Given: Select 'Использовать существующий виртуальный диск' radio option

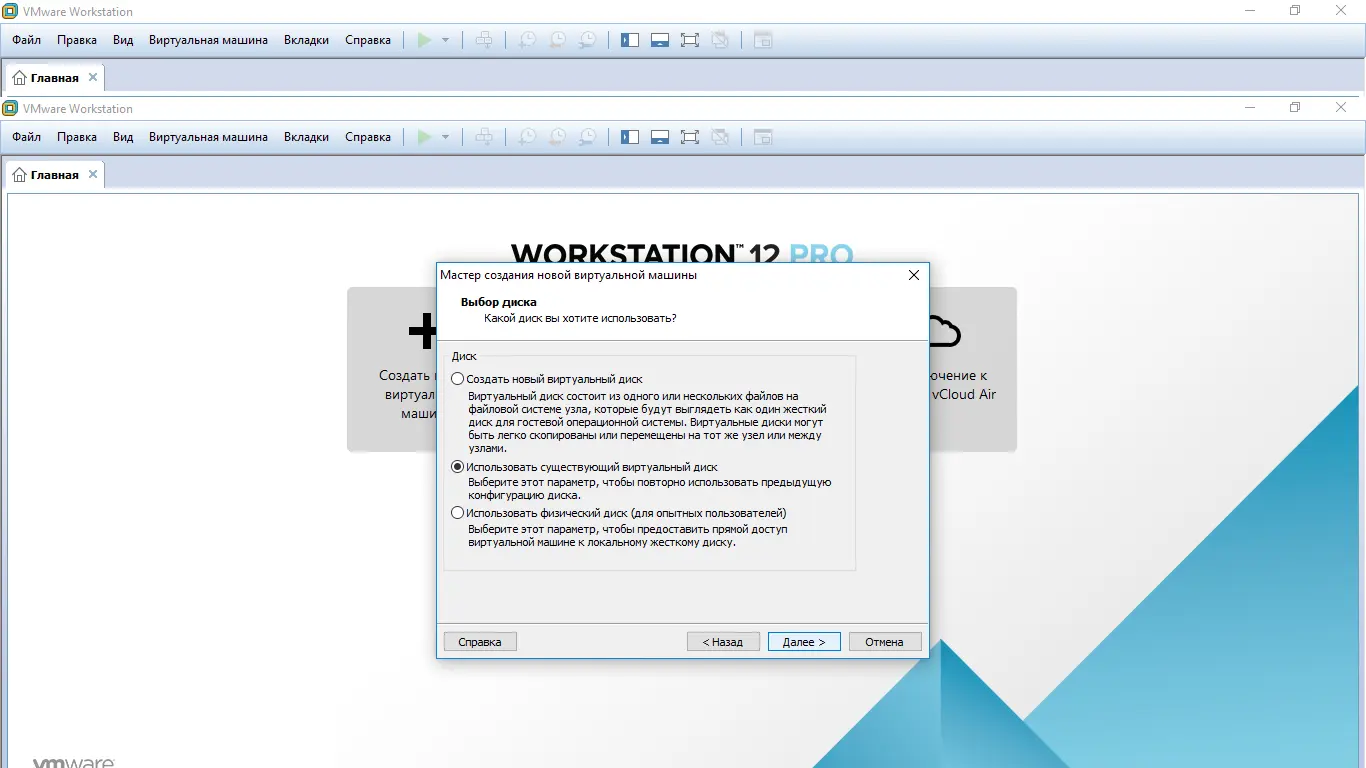Looking at the screenshot, I should coord(458,467).
